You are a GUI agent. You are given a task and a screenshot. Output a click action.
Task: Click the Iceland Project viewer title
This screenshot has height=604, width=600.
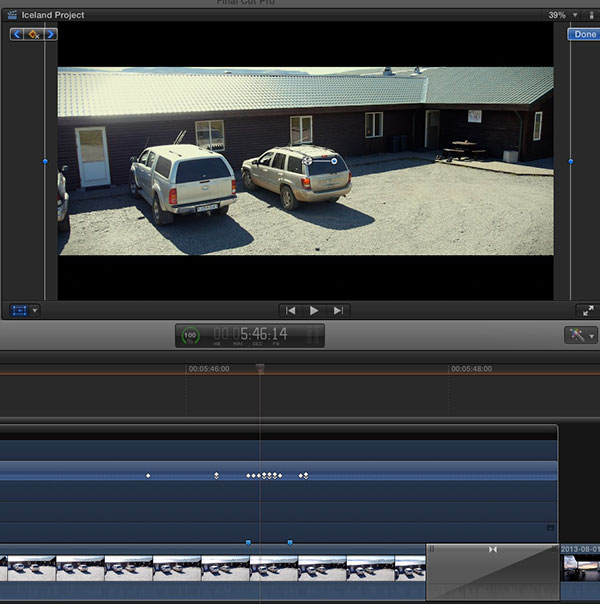pos(53,15)
